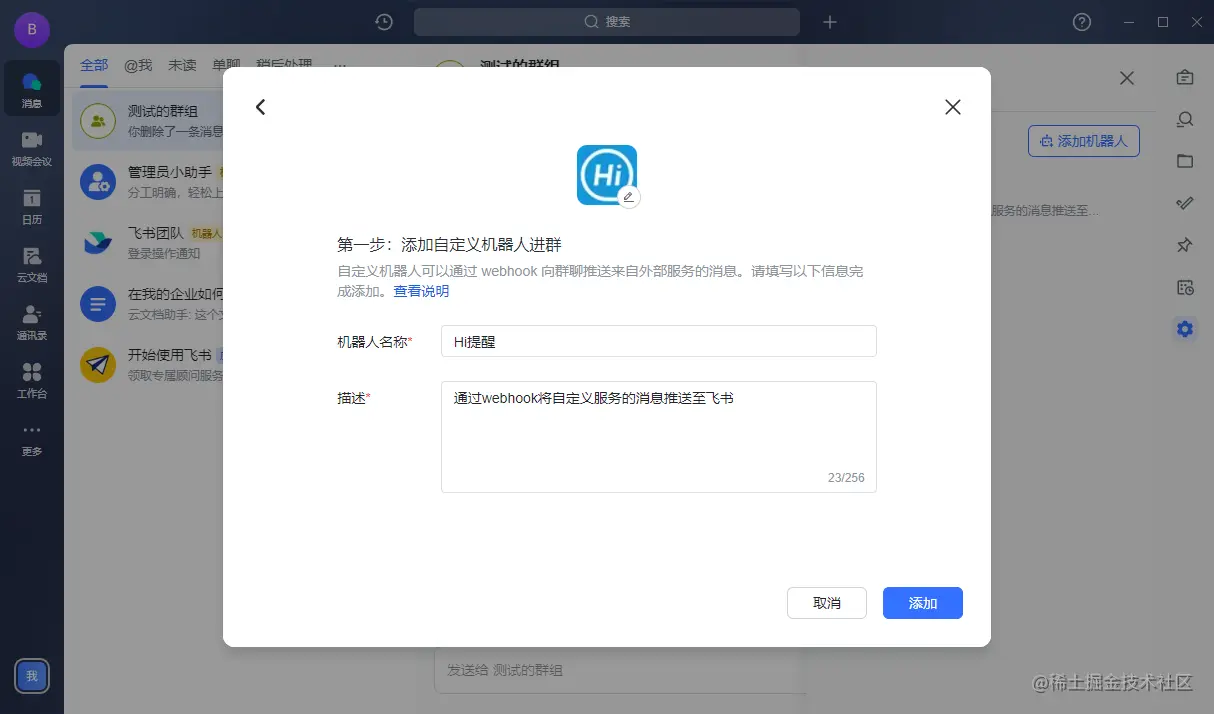Open the calendar schedule icon on right rail

1185,287
